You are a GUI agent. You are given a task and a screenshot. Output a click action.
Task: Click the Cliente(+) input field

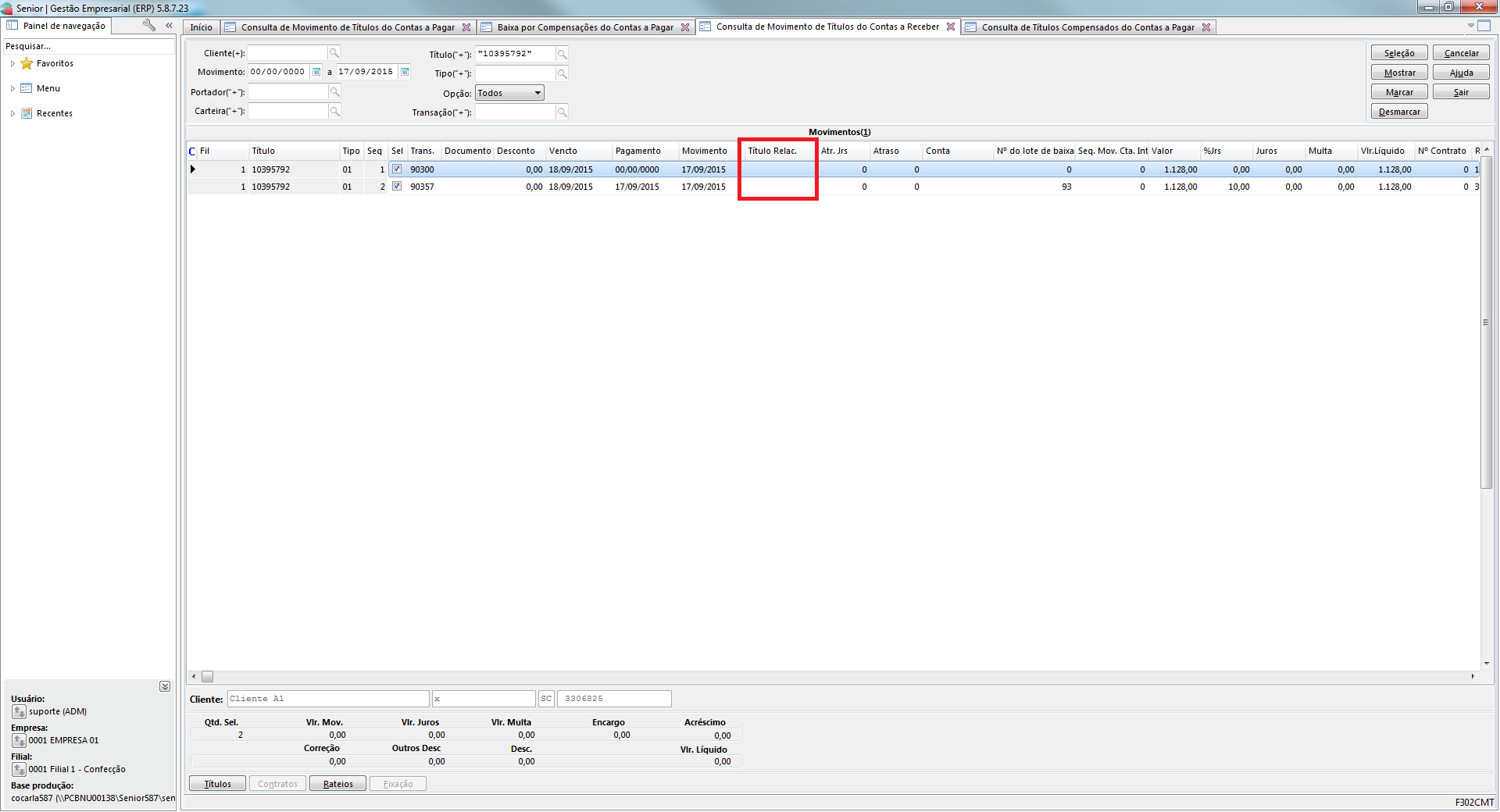tap(287, 53)
